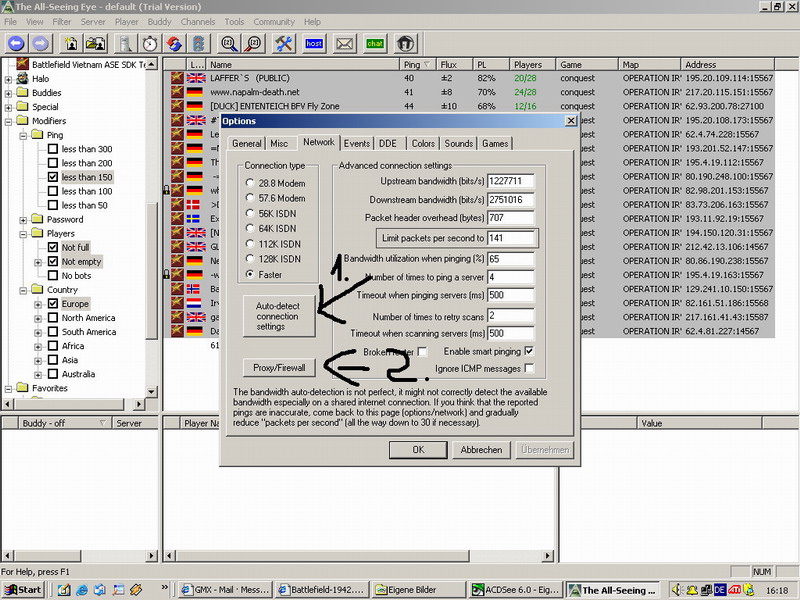
Task: Select the '56K ISDN' connection type
Action: tap(250, 213)
